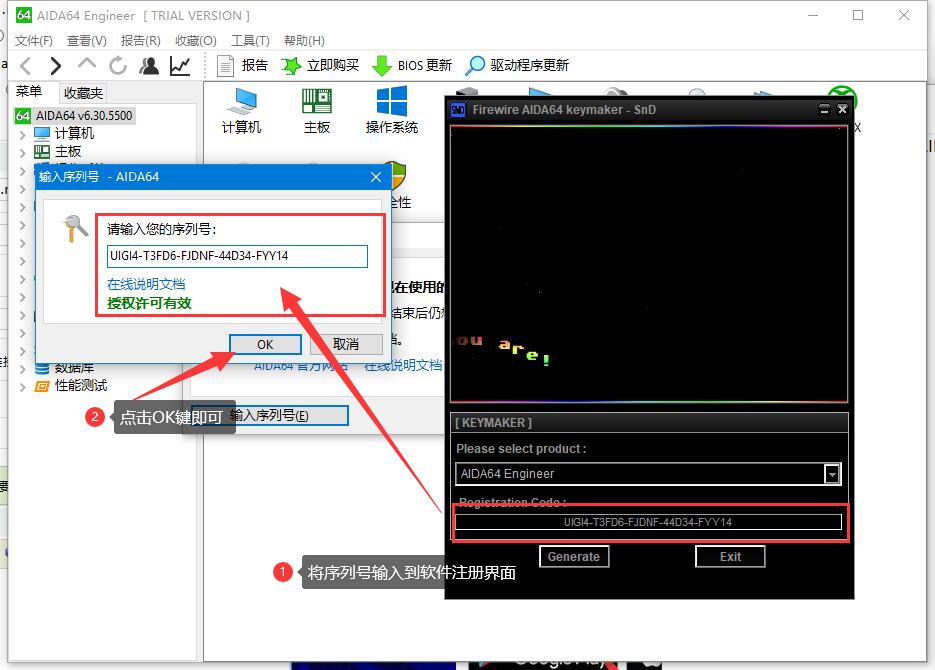The image size is (935, 670).
Task: Open the user management icon
Action: click(149, 66)
